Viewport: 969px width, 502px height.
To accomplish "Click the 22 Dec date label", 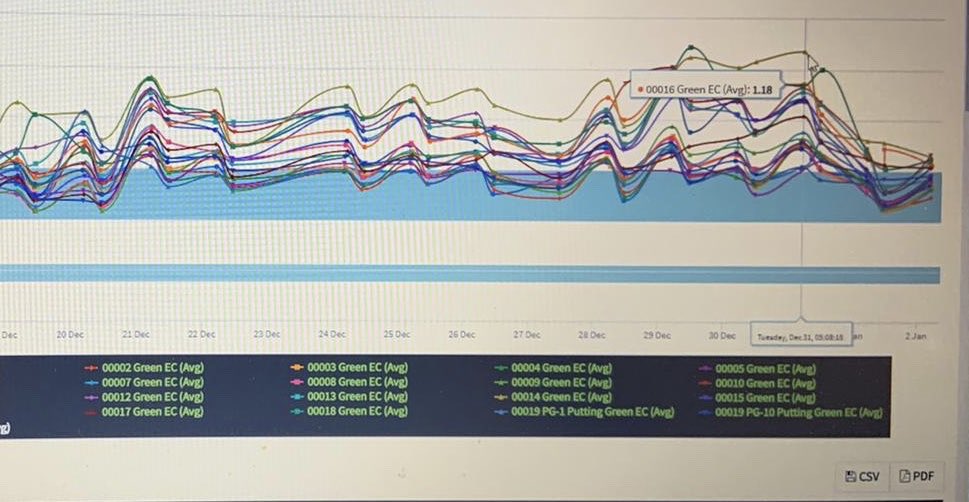I will (x=201, y=334).
